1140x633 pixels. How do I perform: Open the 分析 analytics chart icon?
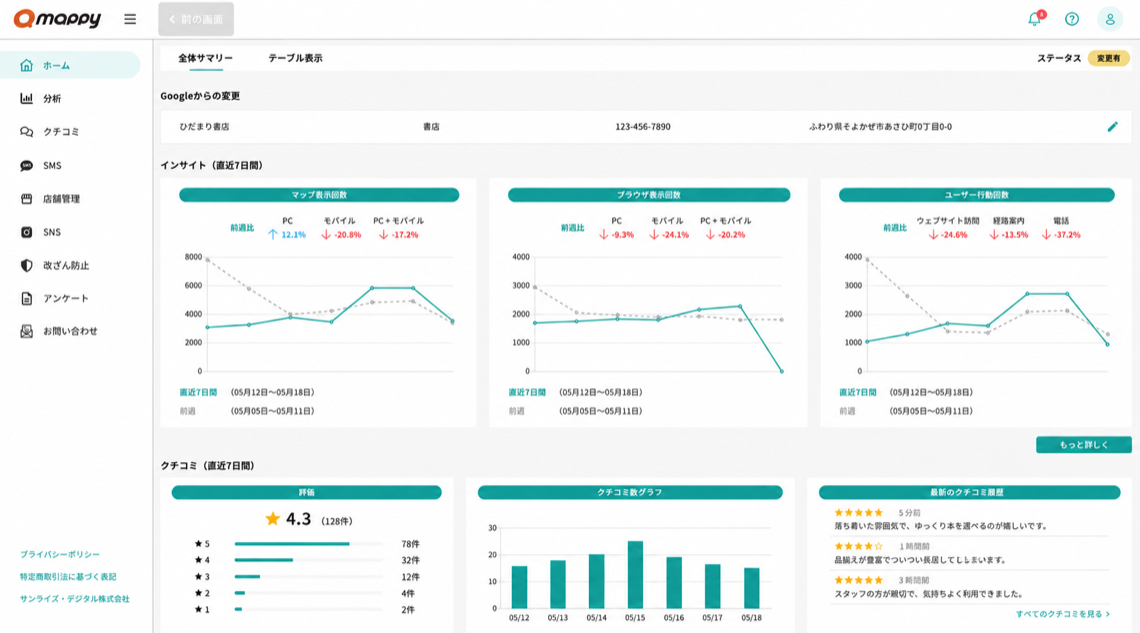27,98
